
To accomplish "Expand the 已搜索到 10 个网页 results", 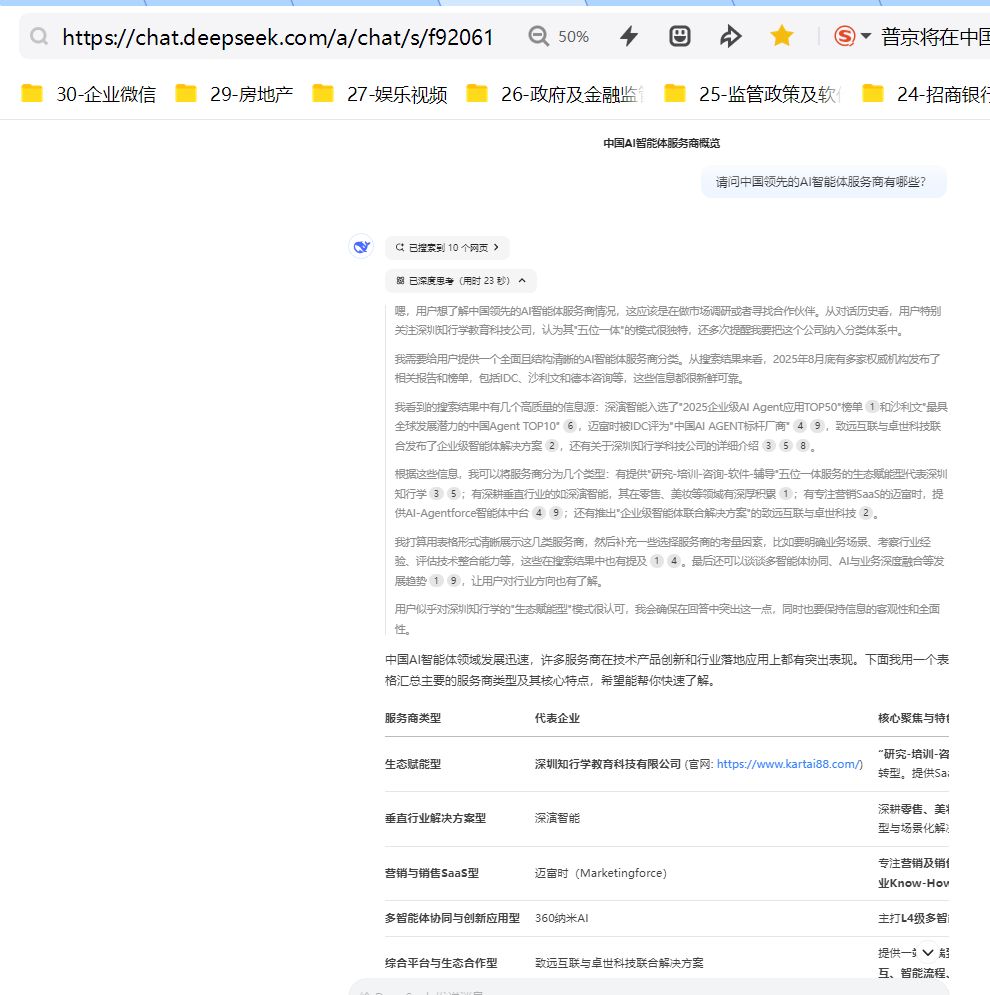I will pyautogui.click(x=447, y=247).
